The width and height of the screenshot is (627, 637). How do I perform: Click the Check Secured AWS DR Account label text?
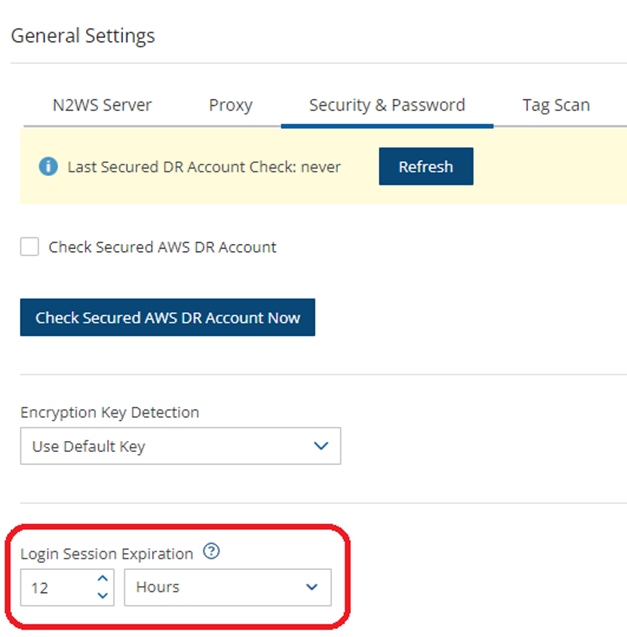click(x=162, y=247)
